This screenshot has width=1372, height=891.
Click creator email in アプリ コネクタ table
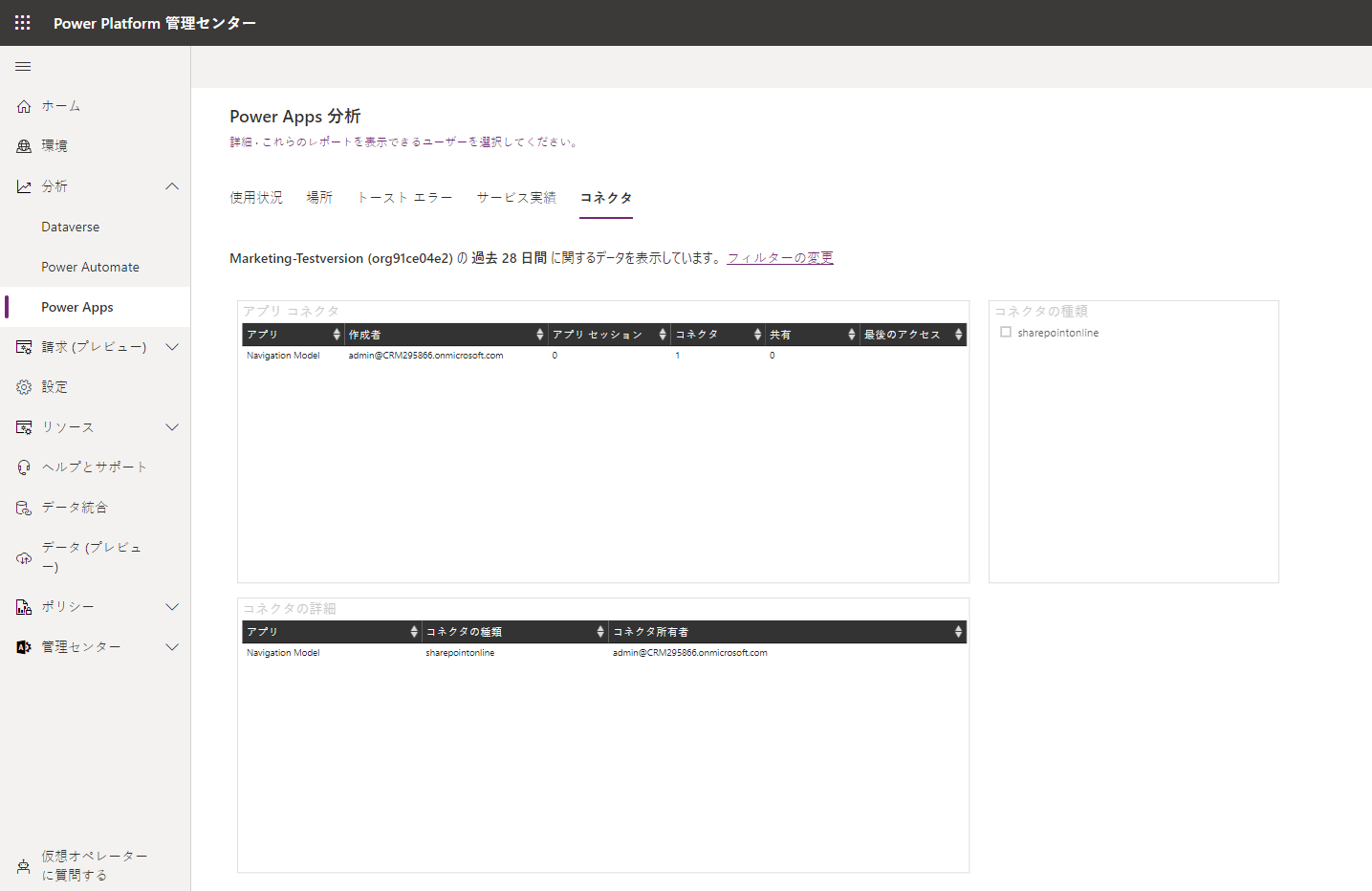point(425,356)
